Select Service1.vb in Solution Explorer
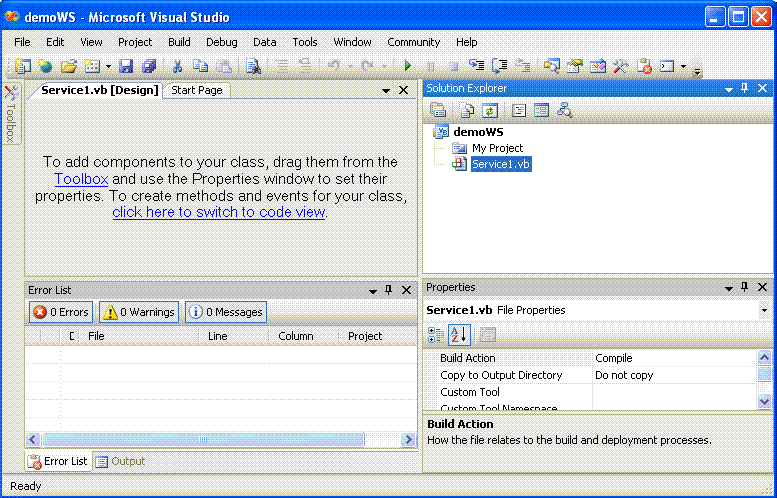 coord(501,164)
